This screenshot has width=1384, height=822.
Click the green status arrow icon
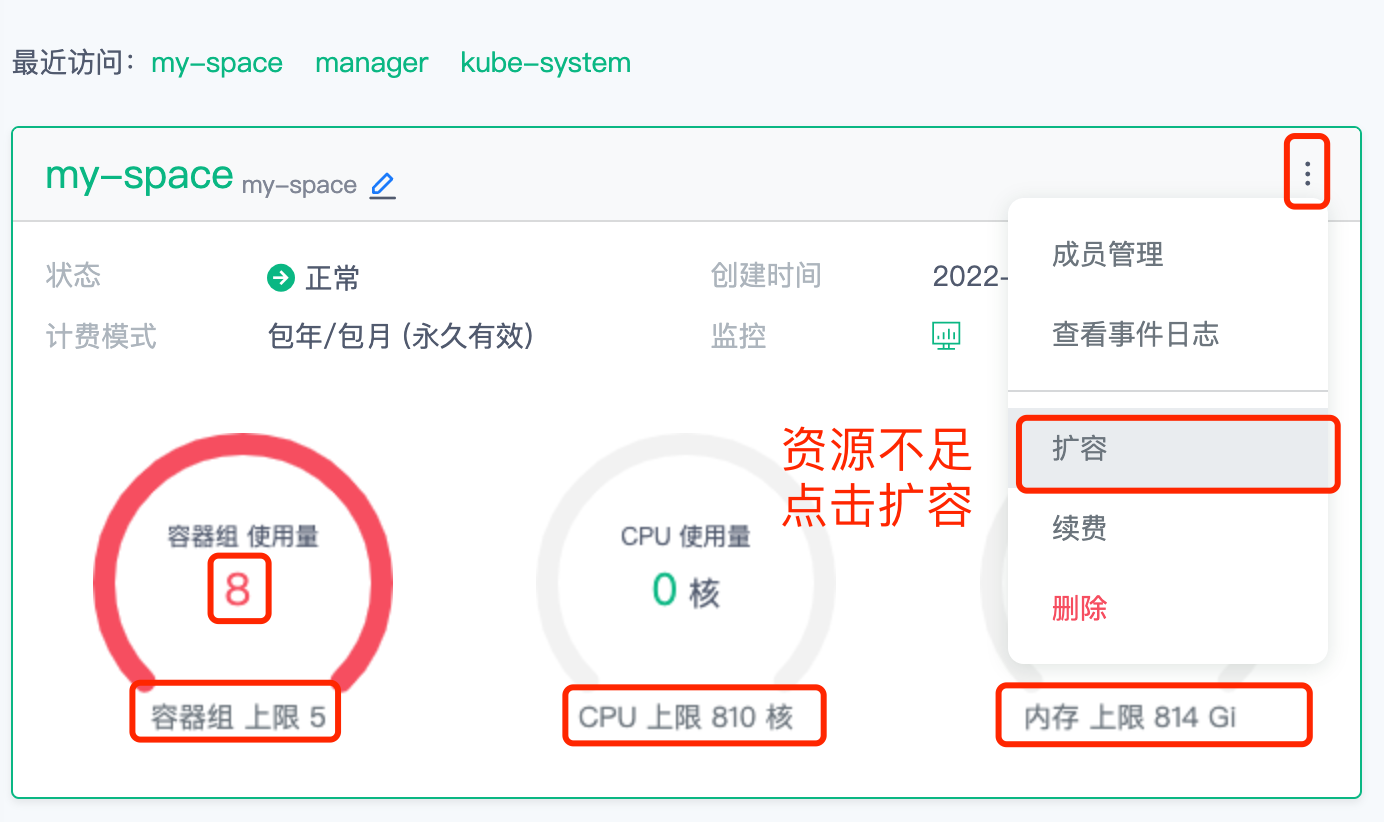(281, 277)
